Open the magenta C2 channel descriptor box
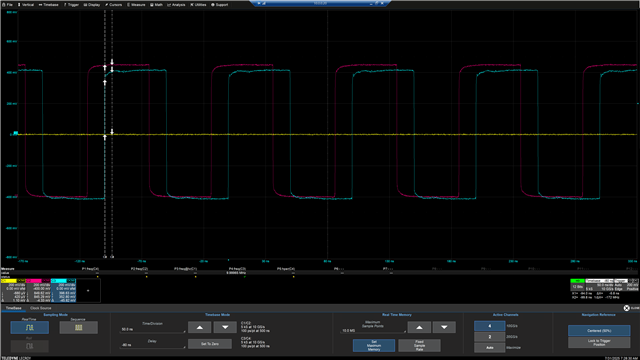This screenshot has height=360, width=640. click(x=38, y=290)
